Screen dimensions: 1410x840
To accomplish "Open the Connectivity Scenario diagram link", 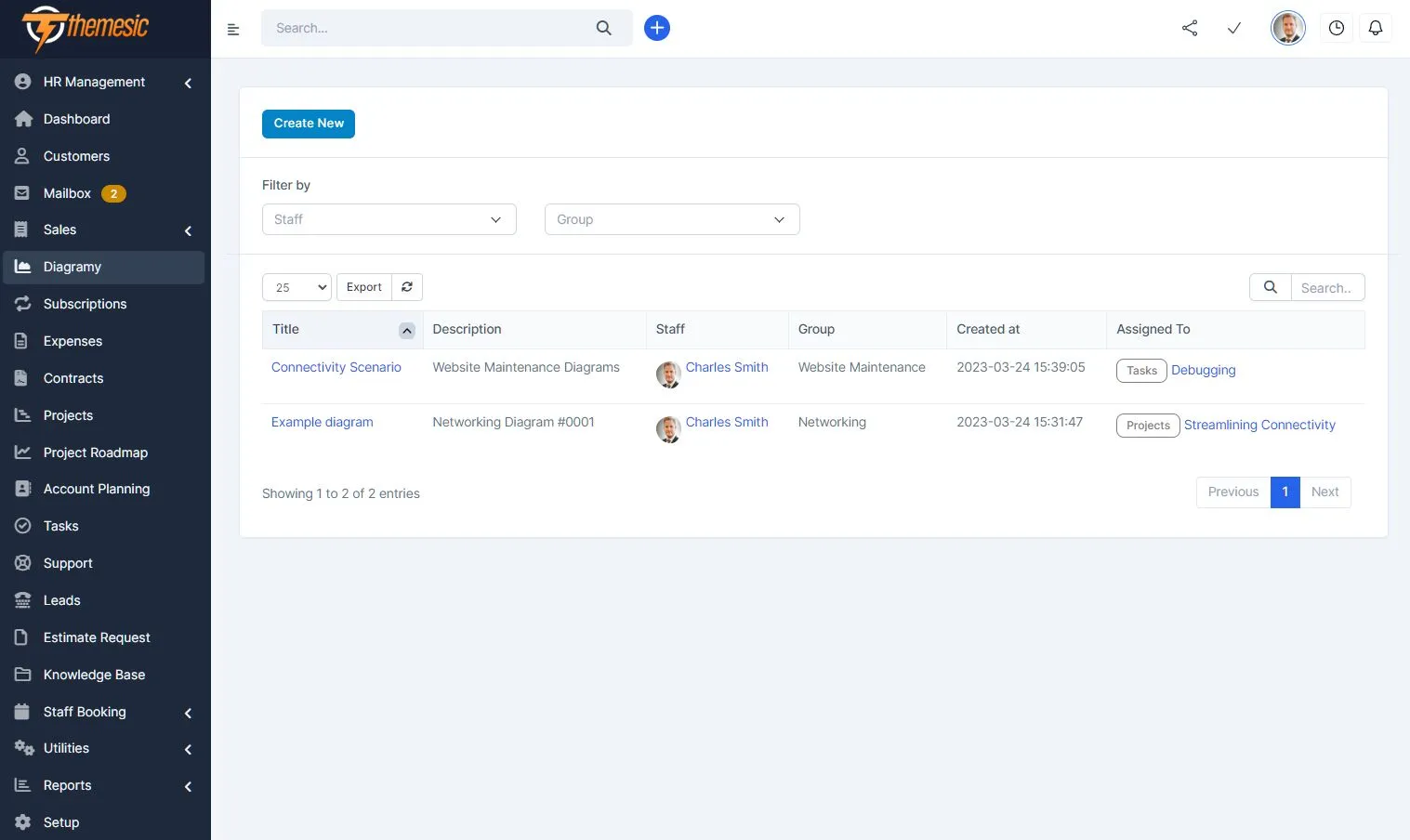I will pos(336,367).
